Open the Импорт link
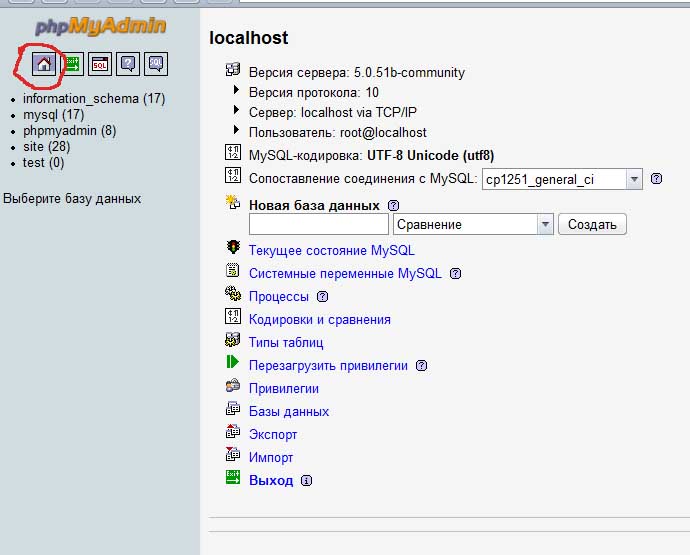Image resolution: width=690 pixels, height=555 pixels. coord(271,457)
